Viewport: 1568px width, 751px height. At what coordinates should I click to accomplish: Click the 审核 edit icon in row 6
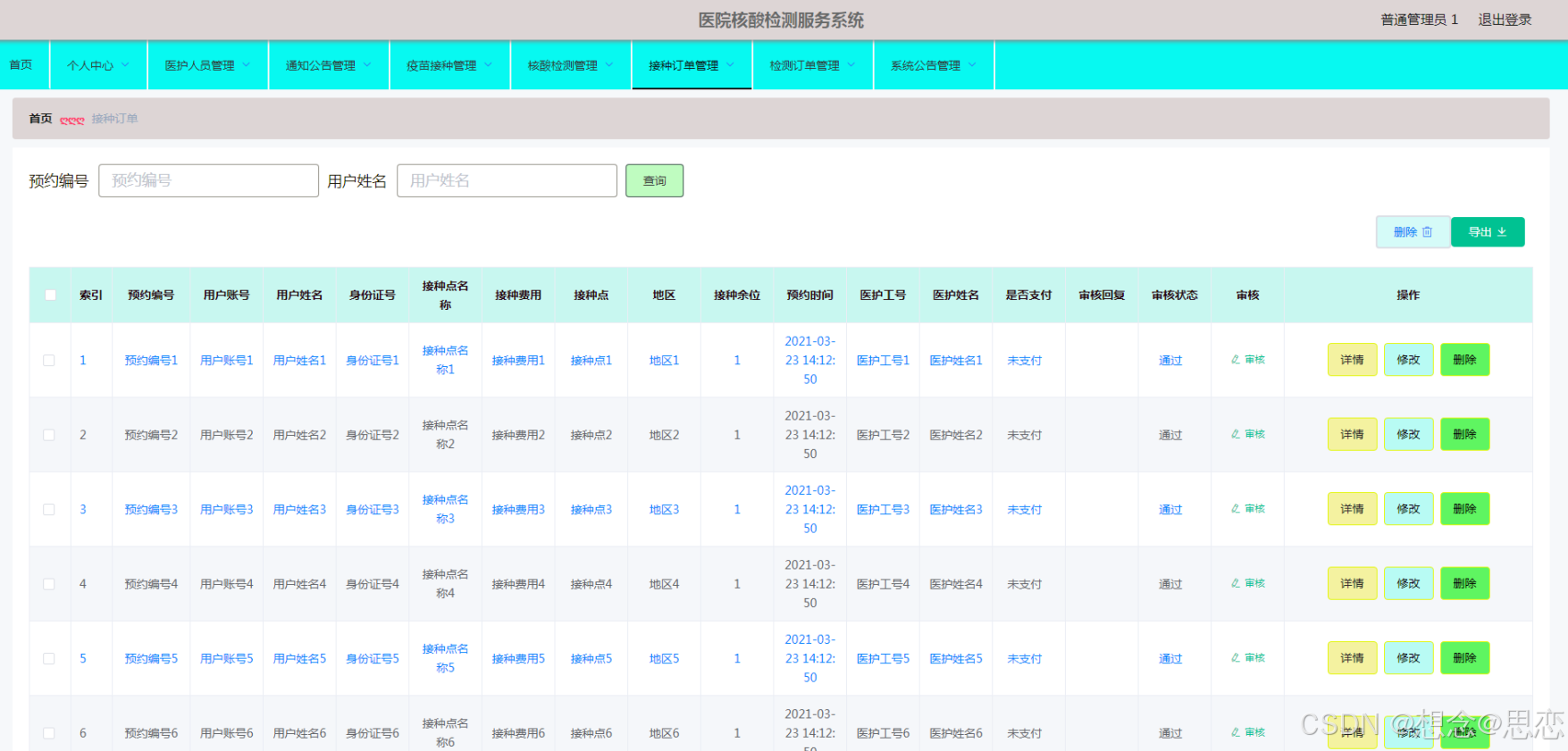1236,732
